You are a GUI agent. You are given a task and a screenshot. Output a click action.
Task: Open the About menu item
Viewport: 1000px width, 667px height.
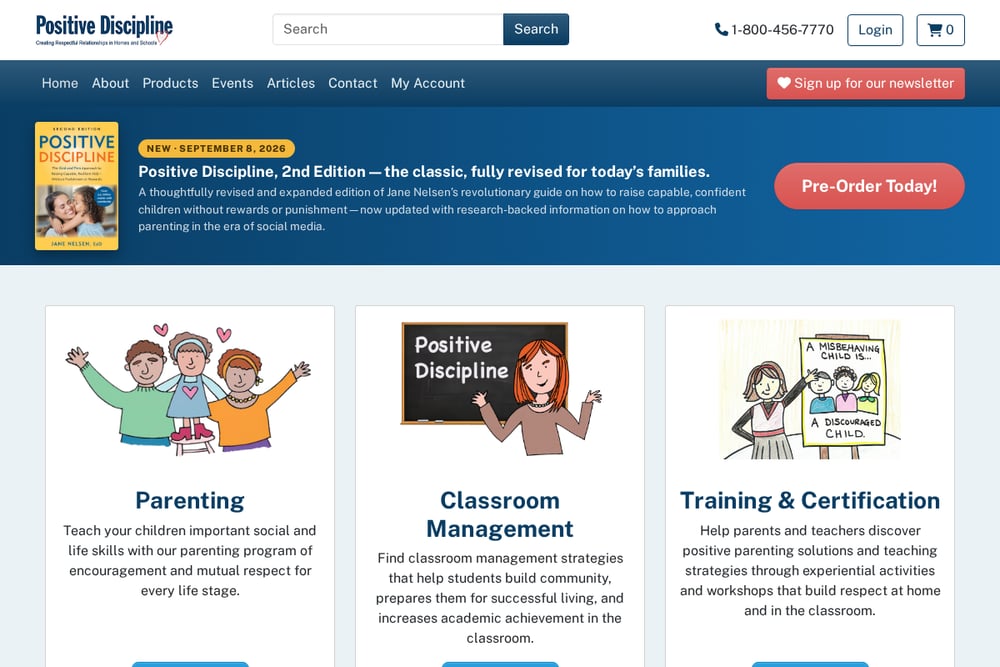110,83
